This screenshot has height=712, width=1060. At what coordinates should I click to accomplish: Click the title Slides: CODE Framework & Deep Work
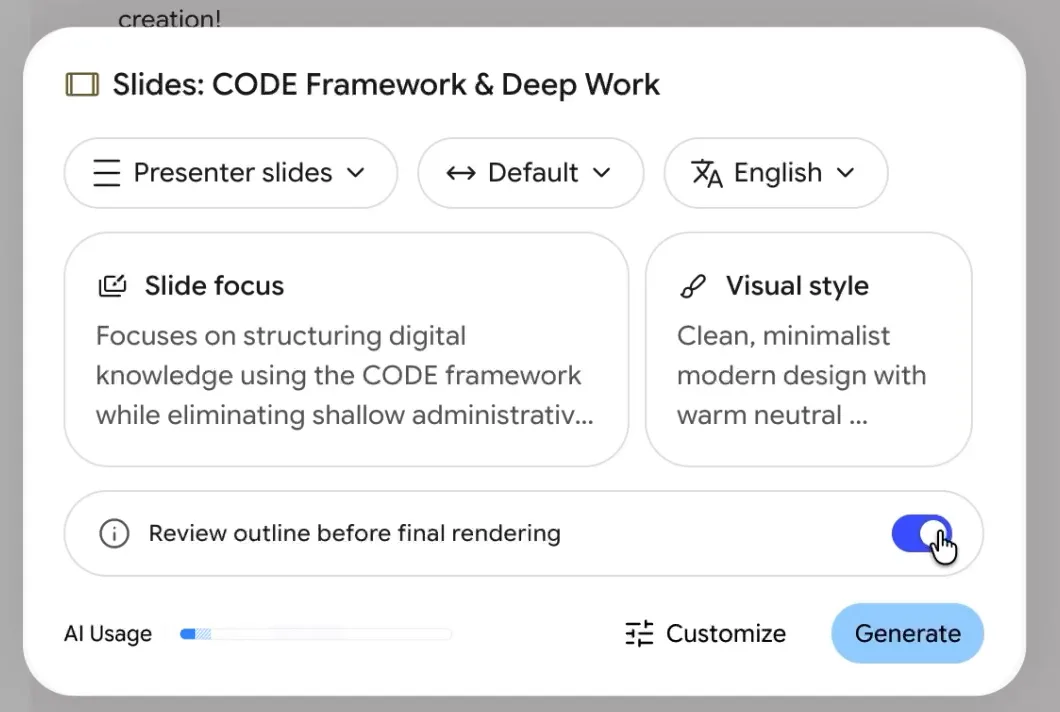click(x=386, y=85)
